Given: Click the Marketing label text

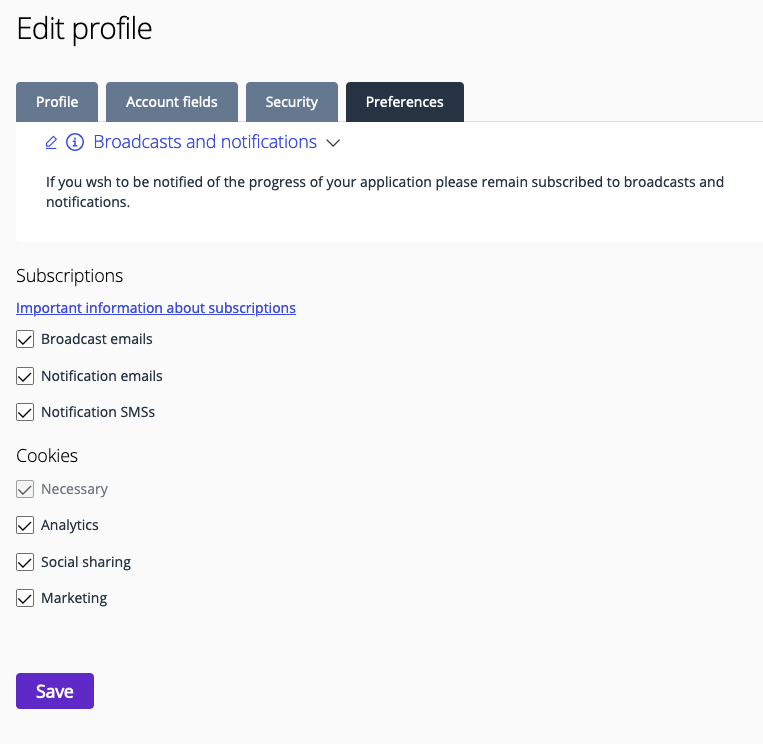Looking at the screenshot, I should [x=74, y=598].
